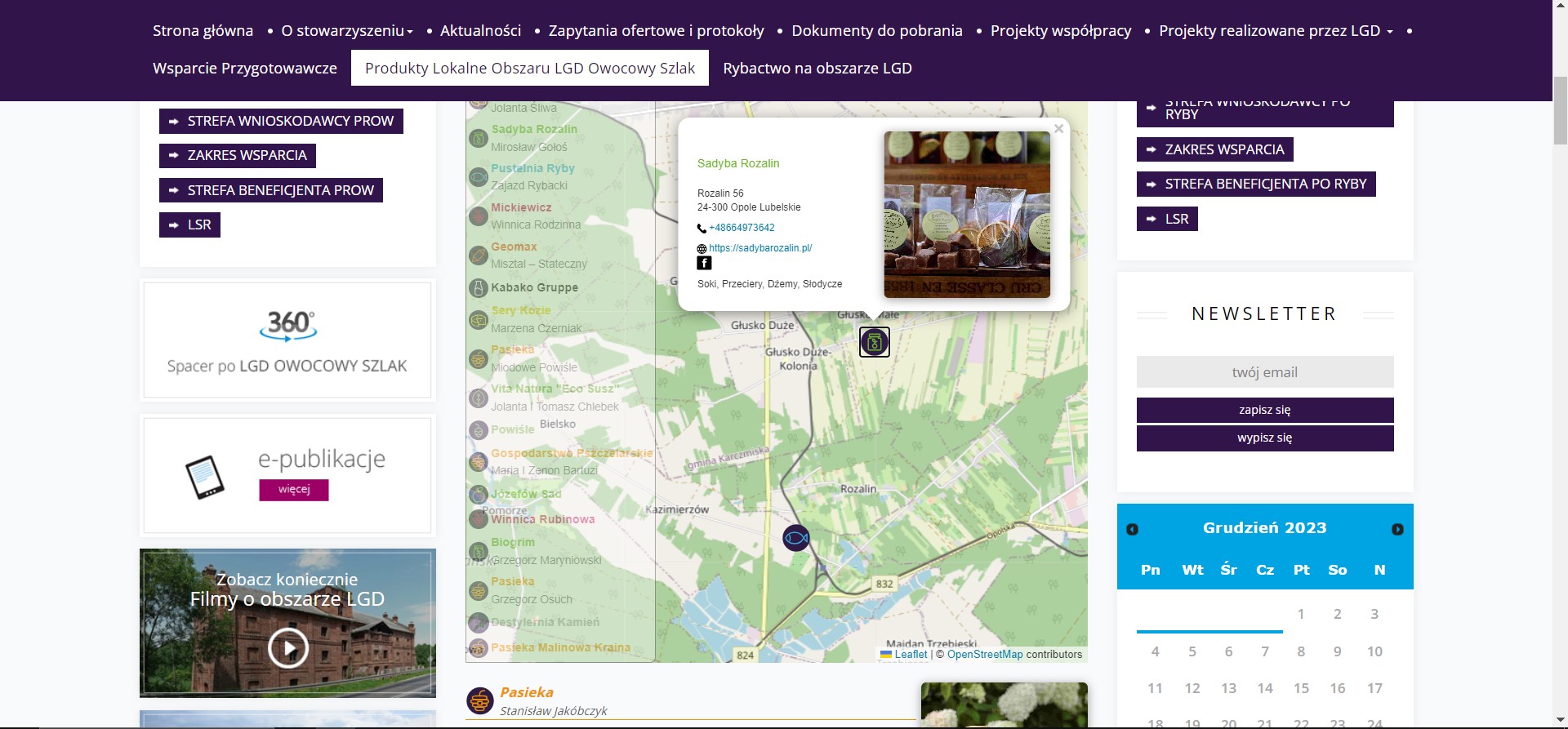This screenshot has height=729, width=1568.
Task: Select Winnica Rubinowa in the producer list
Action: click(x=542, y=519)
